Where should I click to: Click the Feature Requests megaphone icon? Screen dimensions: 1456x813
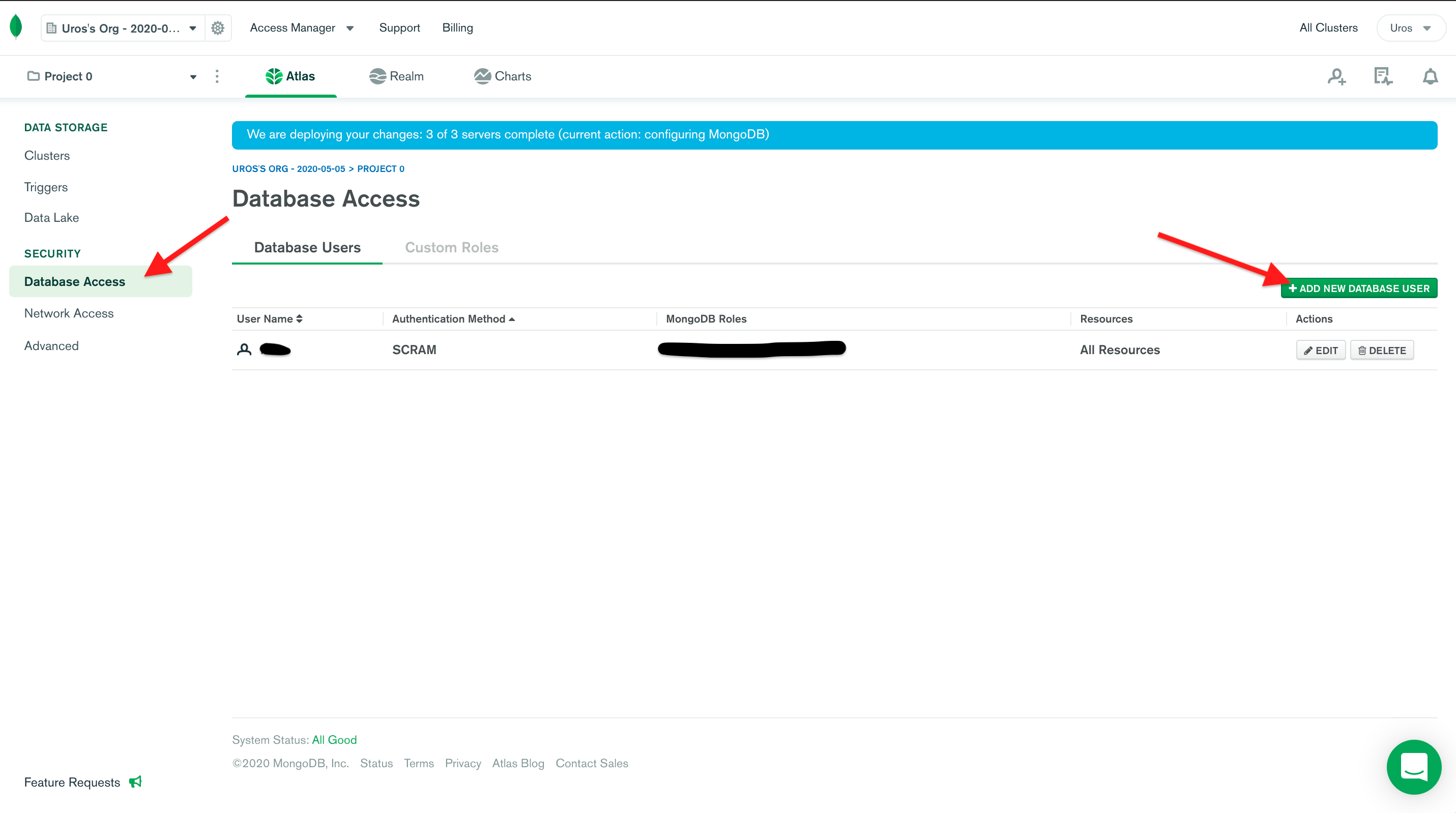135,782
